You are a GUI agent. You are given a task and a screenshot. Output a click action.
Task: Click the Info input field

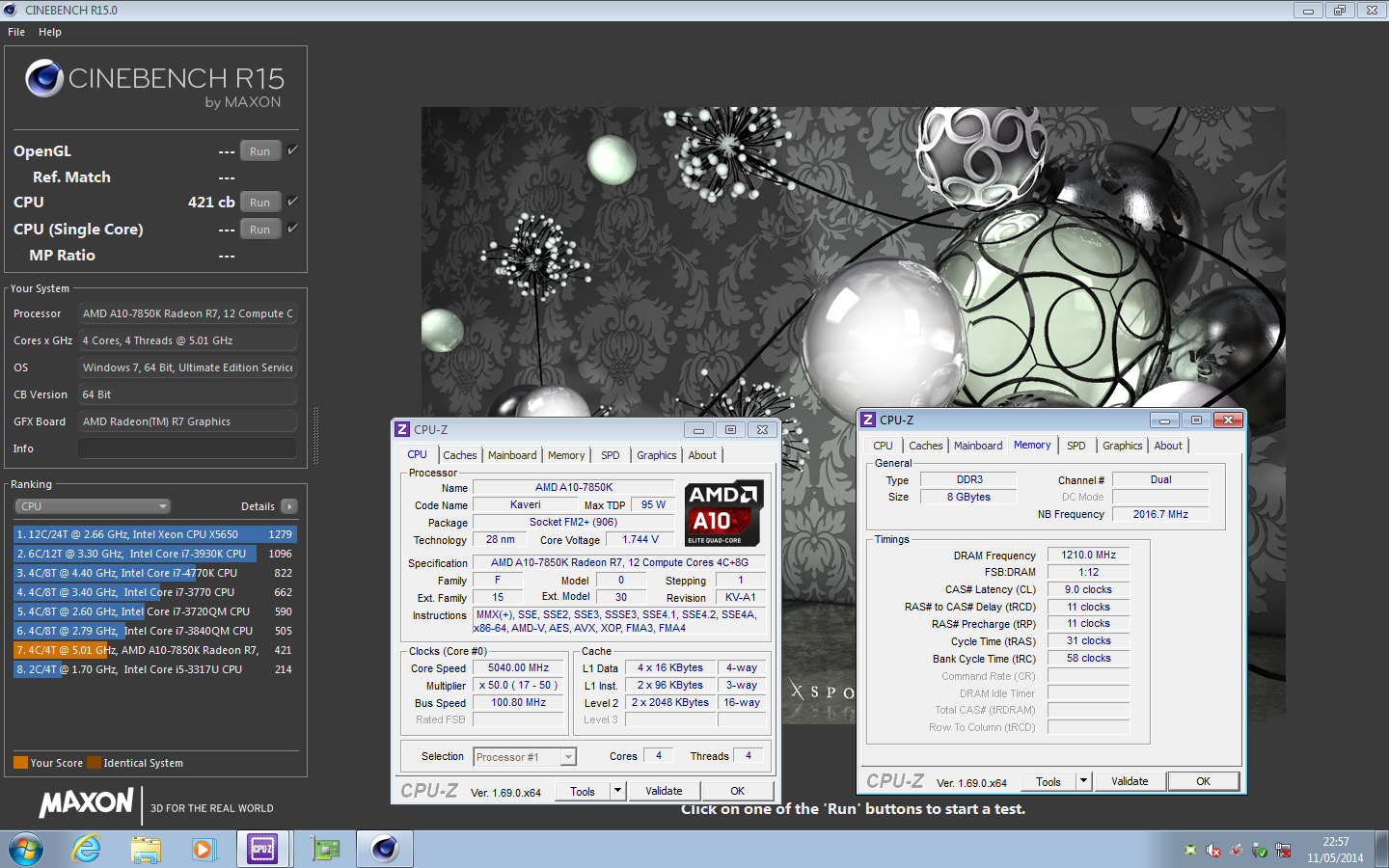(187, 448)
